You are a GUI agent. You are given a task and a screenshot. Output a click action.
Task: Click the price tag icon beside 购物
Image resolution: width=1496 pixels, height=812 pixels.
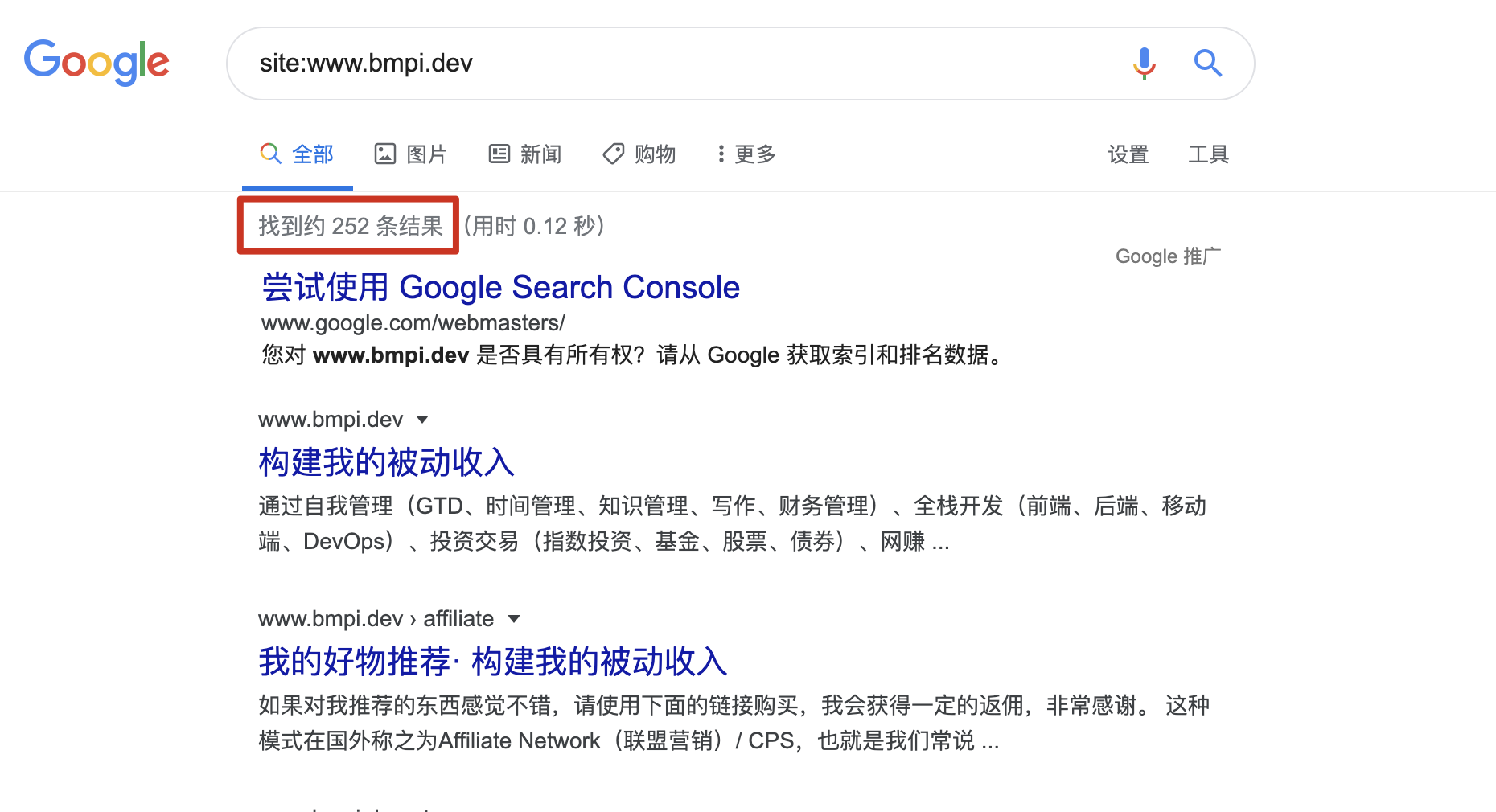click(614, 154)
